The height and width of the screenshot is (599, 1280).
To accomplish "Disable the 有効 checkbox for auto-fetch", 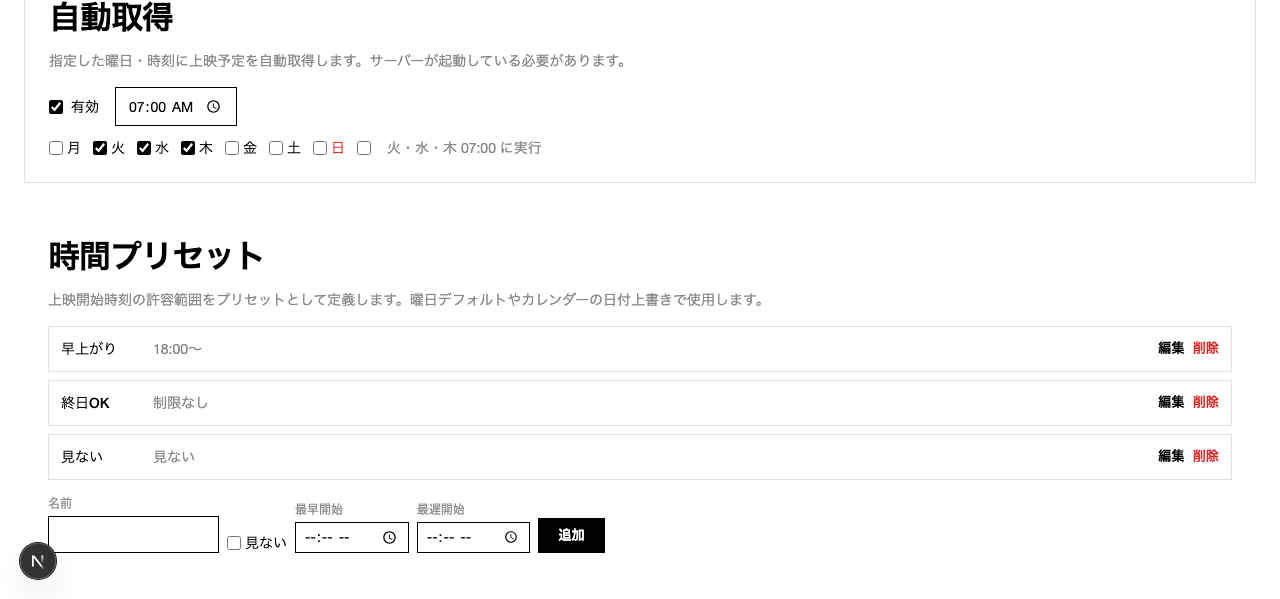I will [55, 107].
